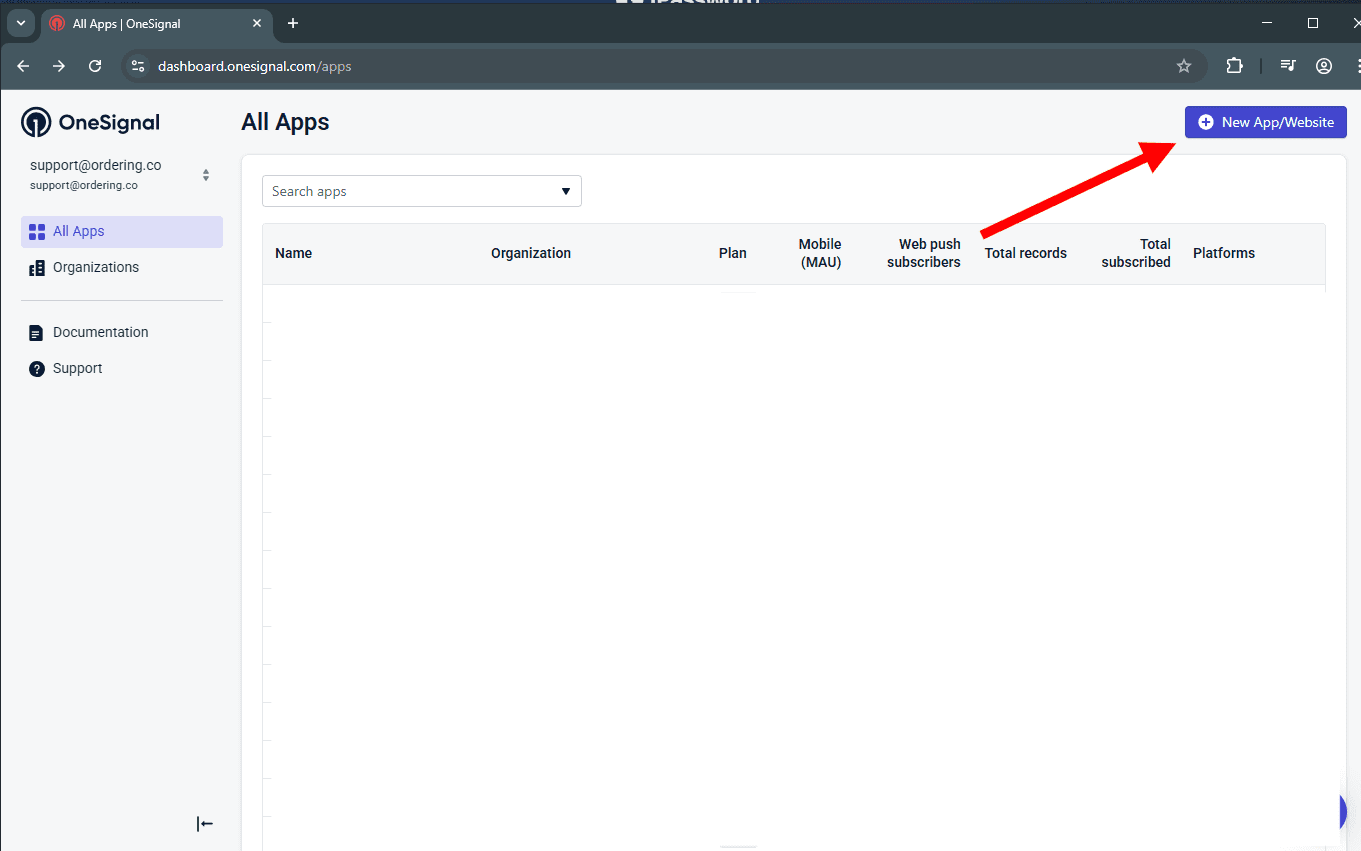Click the browser back arrow
The image size is (1361, 851).
tap(23, 66)
